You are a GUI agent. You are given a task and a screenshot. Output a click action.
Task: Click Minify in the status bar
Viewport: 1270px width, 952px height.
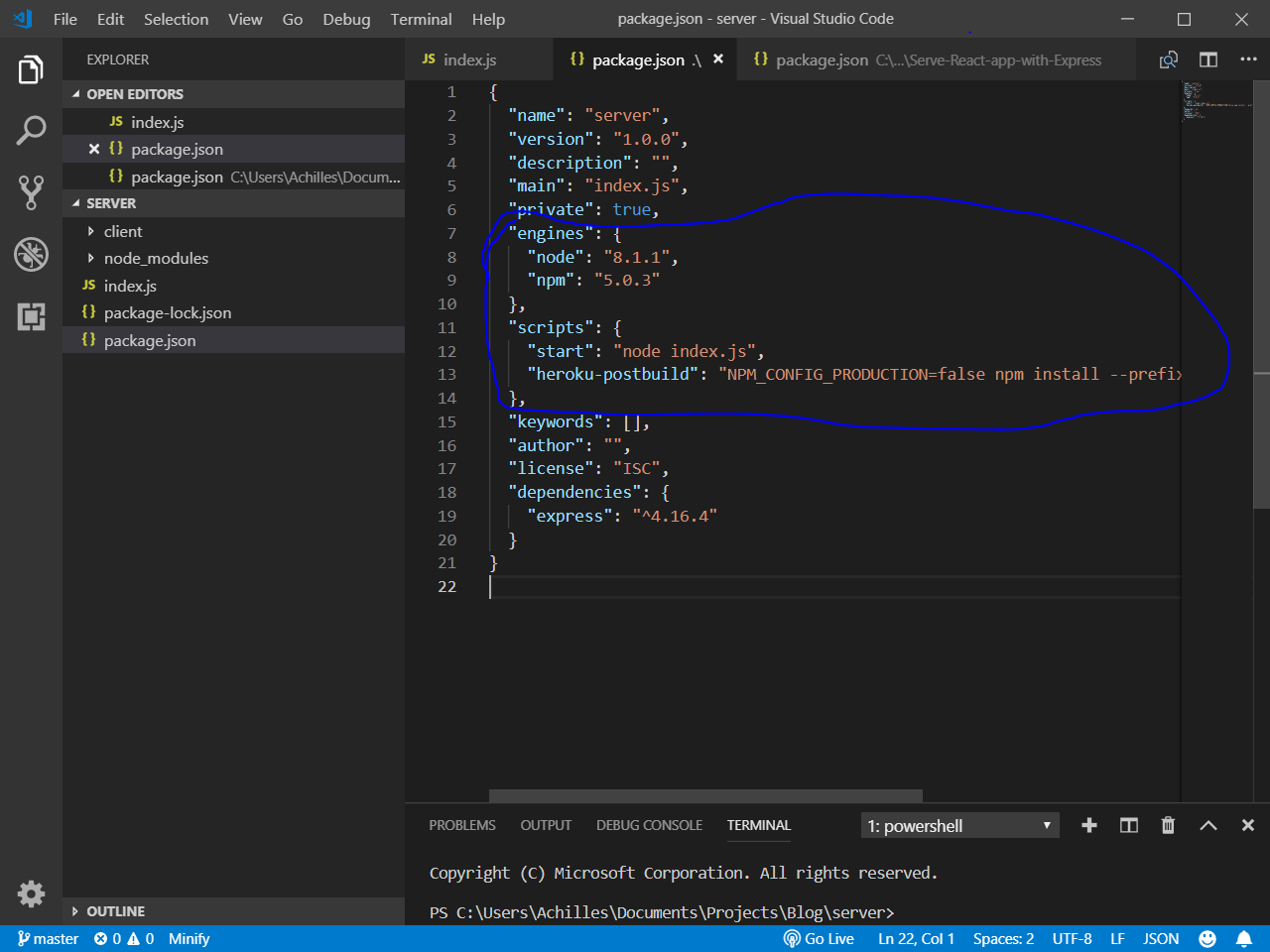pyautogui.click(x=189, y=938)
